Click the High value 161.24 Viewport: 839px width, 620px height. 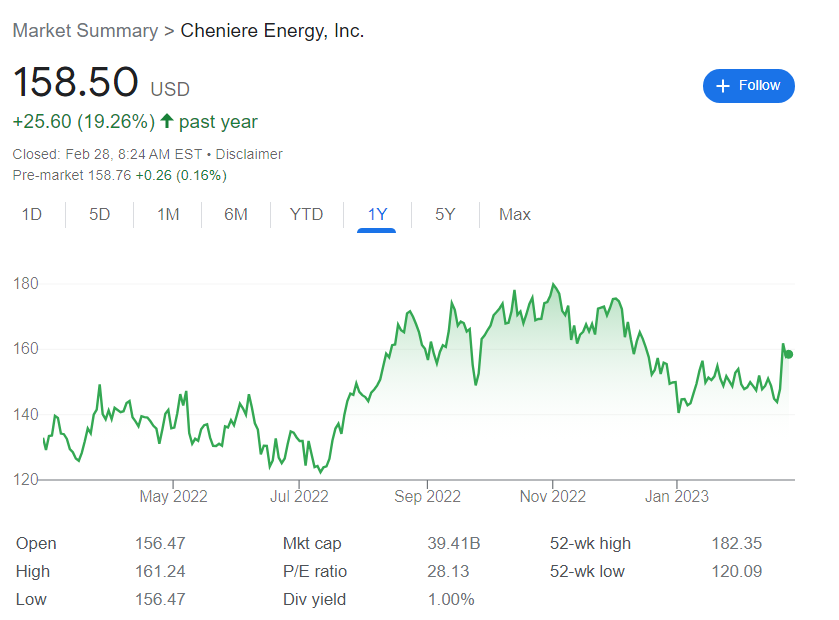click(160, 571)
